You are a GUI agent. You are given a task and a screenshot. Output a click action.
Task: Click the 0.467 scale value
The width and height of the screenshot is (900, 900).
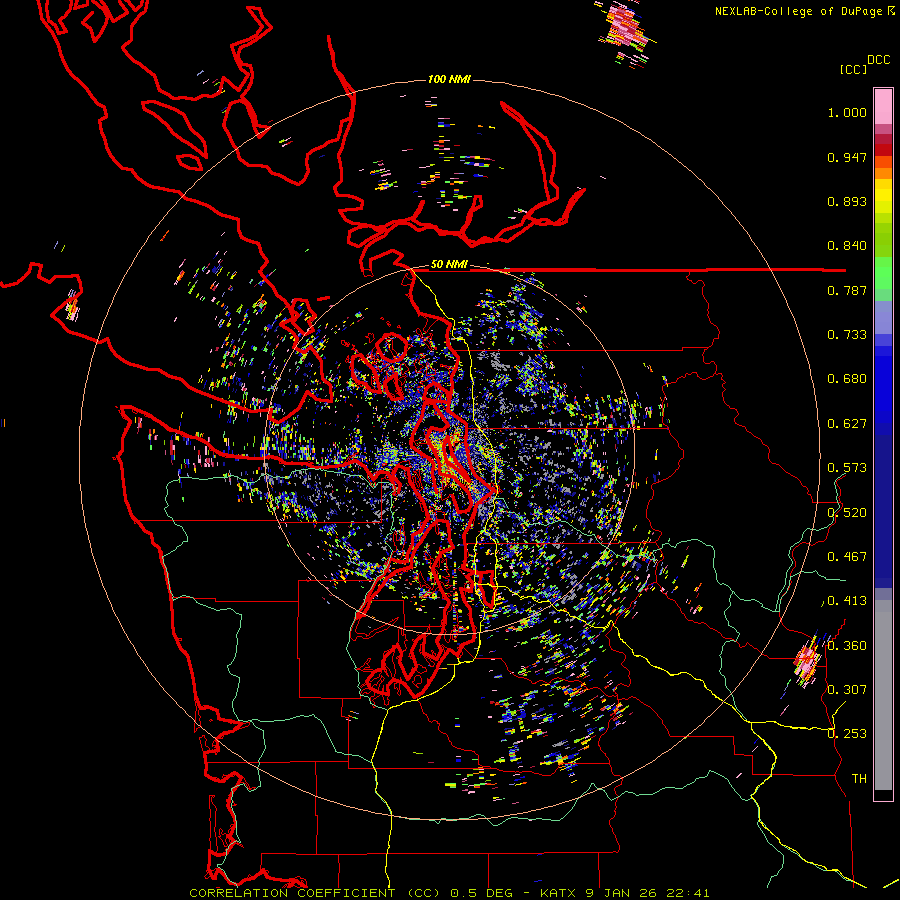tap(847, 557)
